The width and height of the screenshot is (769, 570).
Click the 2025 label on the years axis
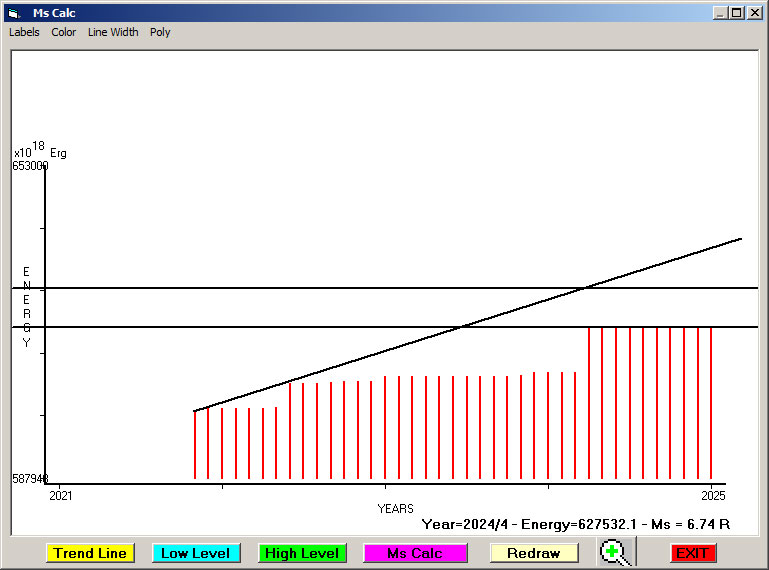pyautogui.click(x=713, y=495)
